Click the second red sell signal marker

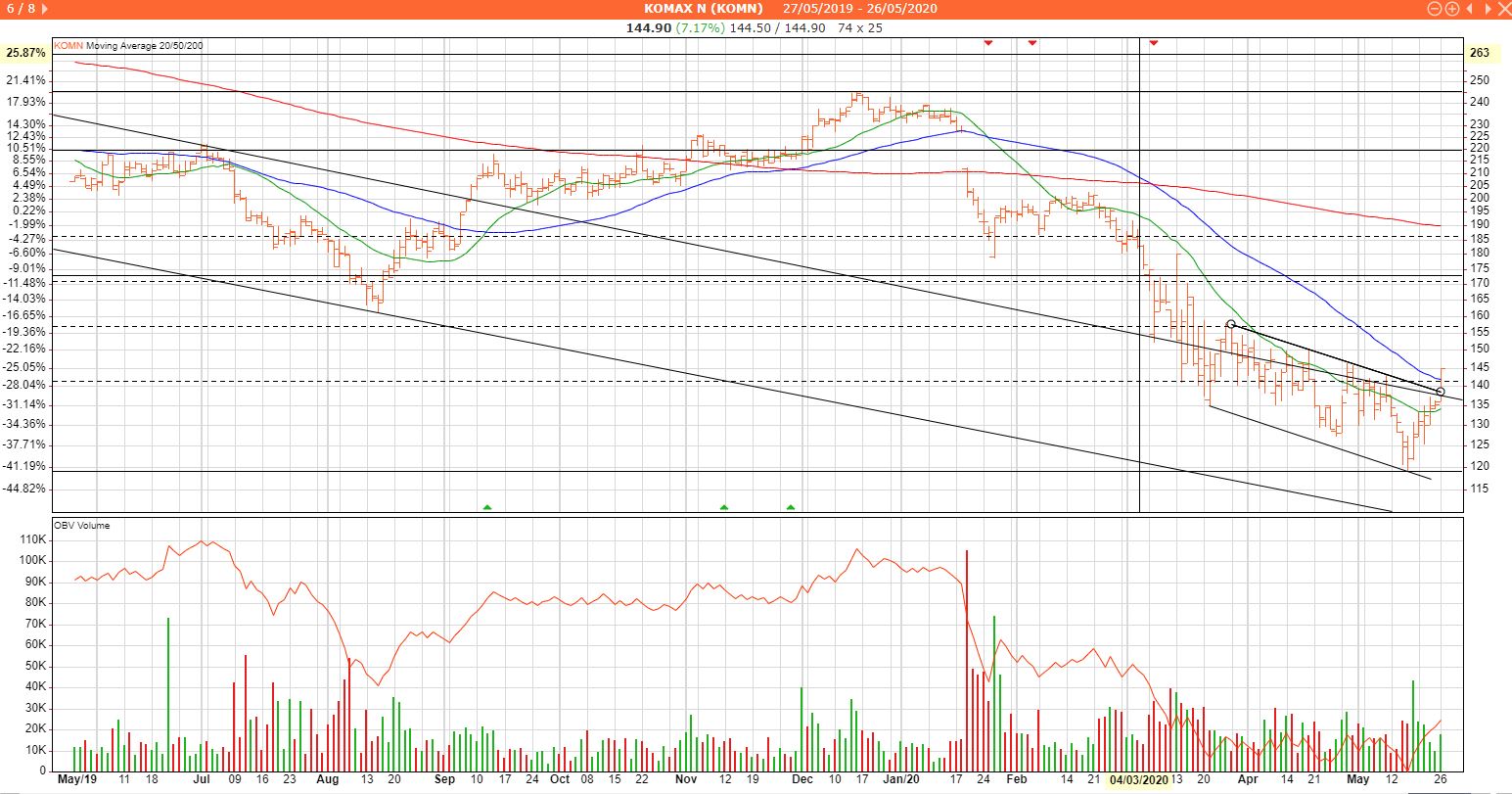pos(1032,43)
